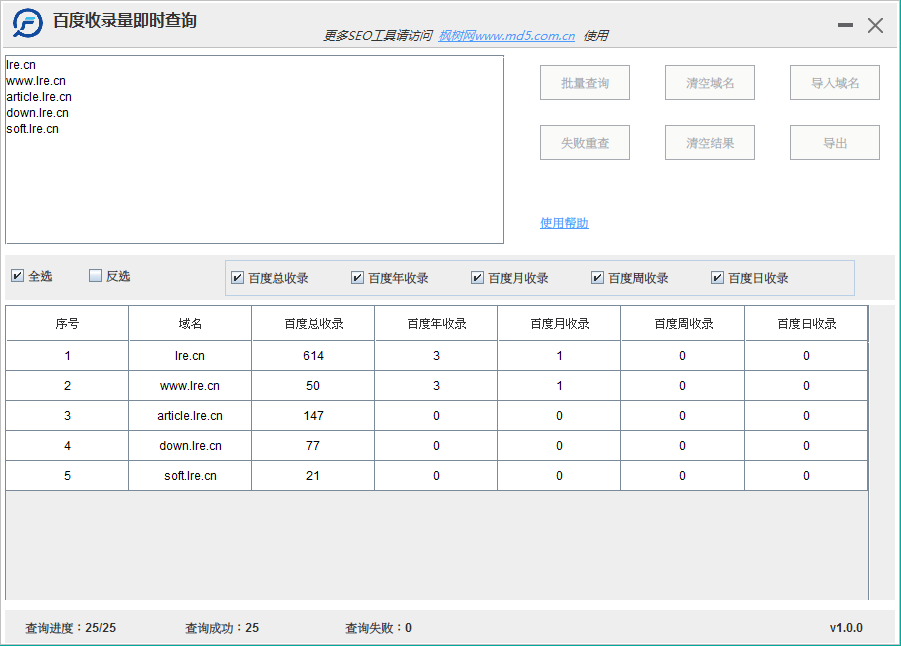Toggle 百度年收录 checkbox
The image size is (901, 646).
coord(358,278)
